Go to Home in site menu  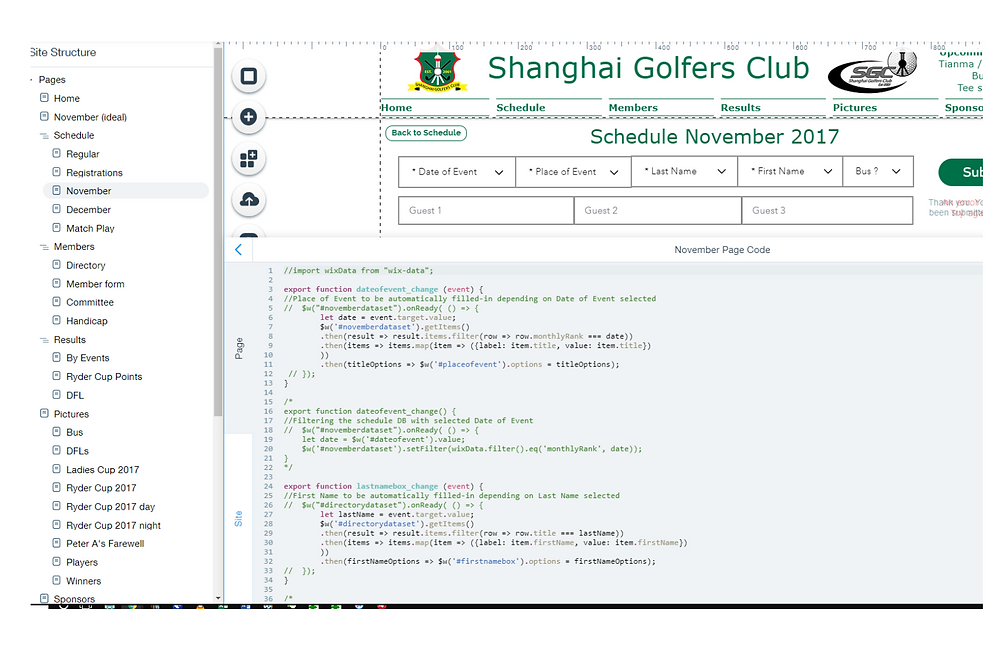(397, 107)
